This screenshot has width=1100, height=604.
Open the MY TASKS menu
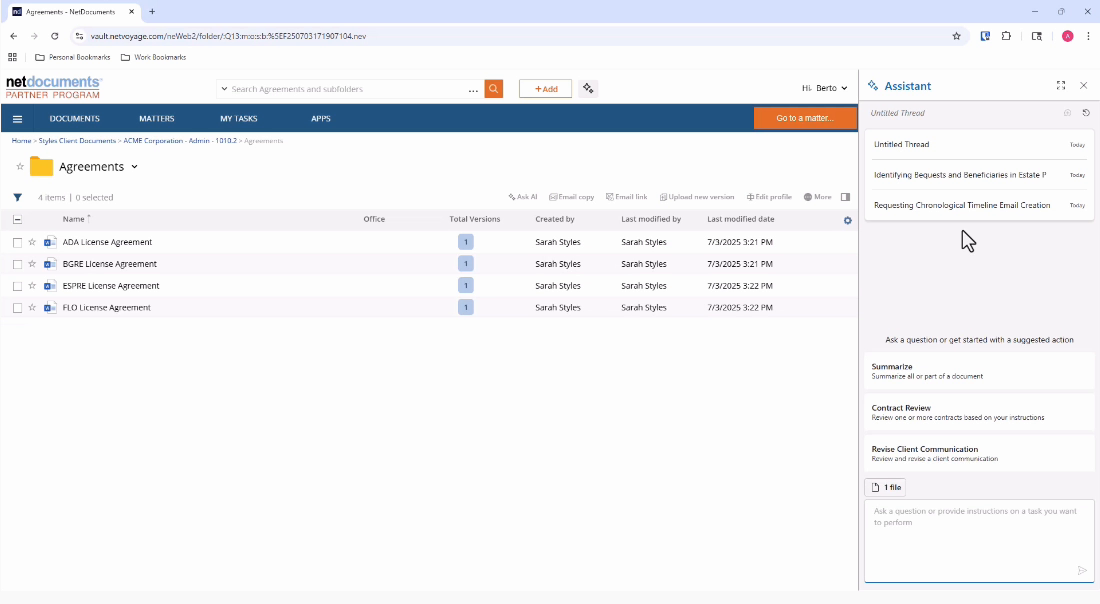[x=239, y=119]
